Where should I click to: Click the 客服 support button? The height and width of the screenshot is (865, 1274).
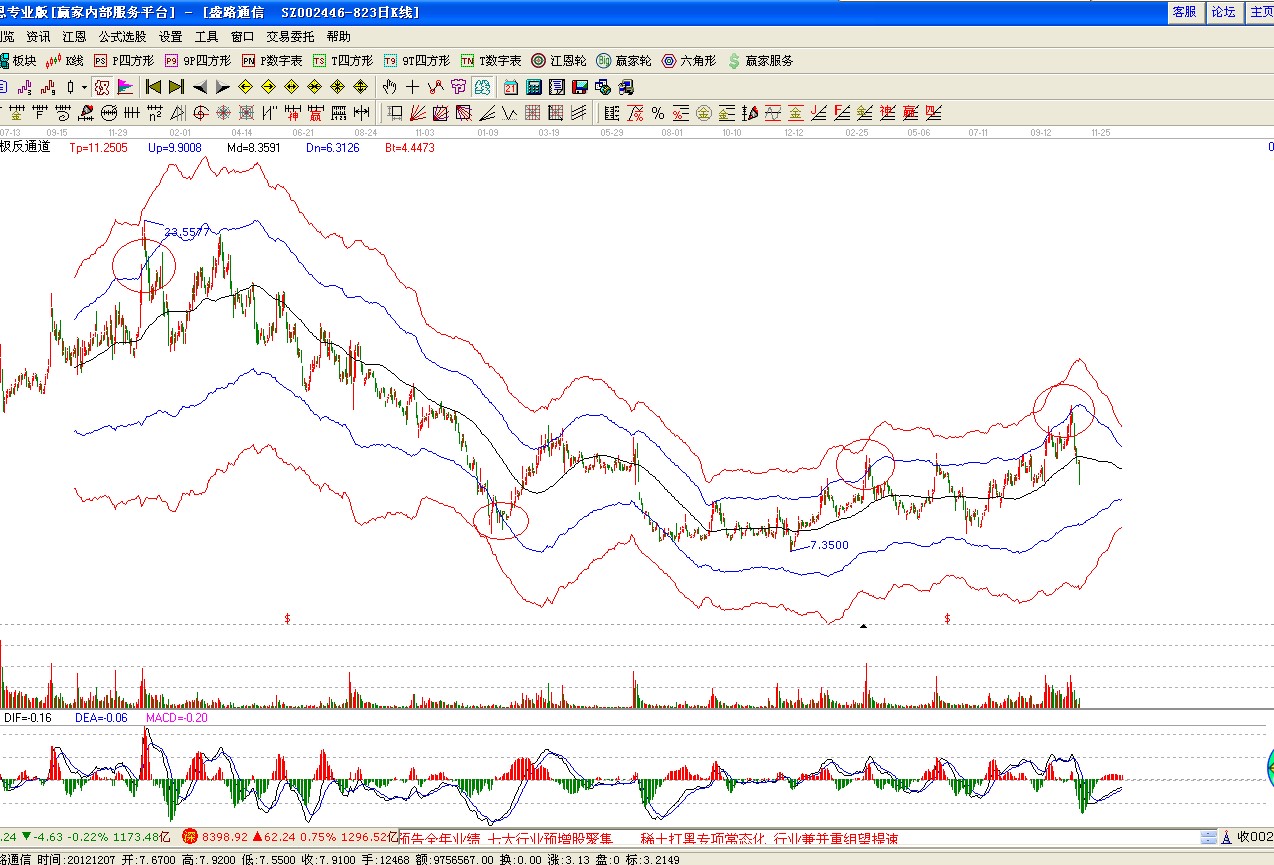(x=1185, y=12)
